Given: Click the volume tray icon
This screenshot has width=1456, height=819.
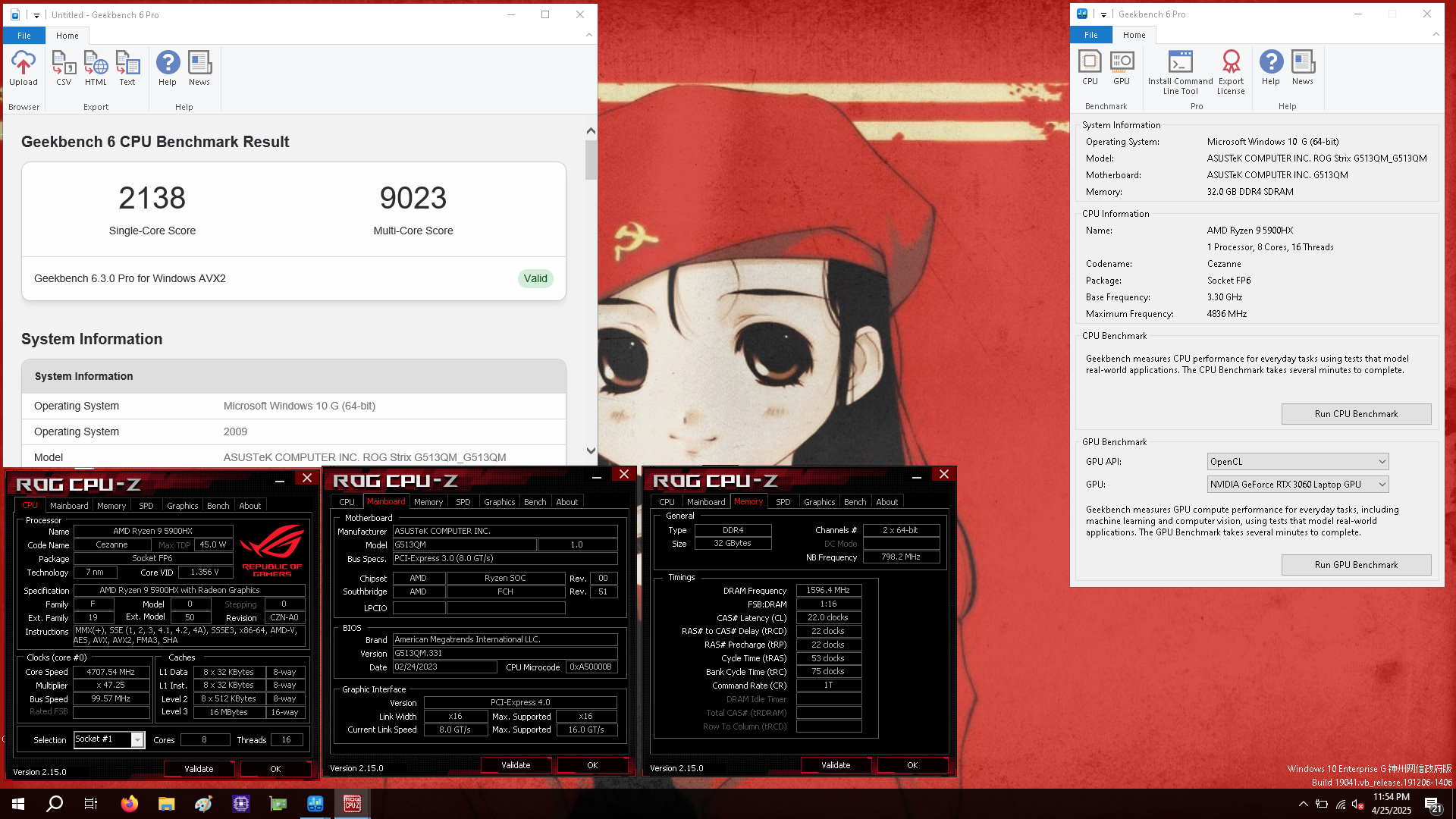Looking at the screenshot, I should click(x=1357, y=804).
